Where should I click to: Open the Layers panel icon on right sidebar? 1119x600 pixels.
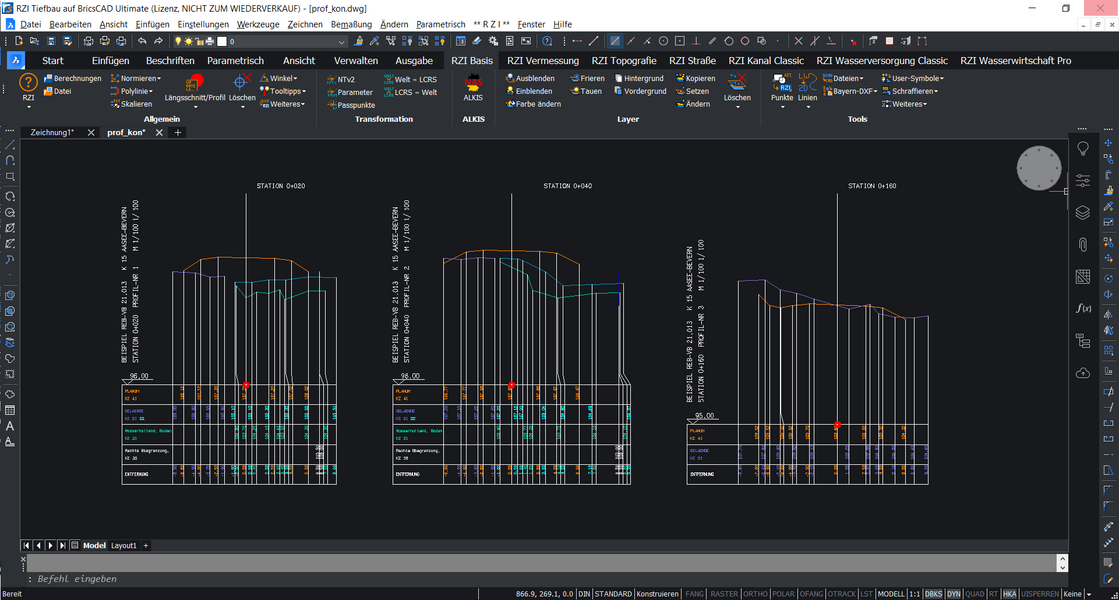point(1083,212)
